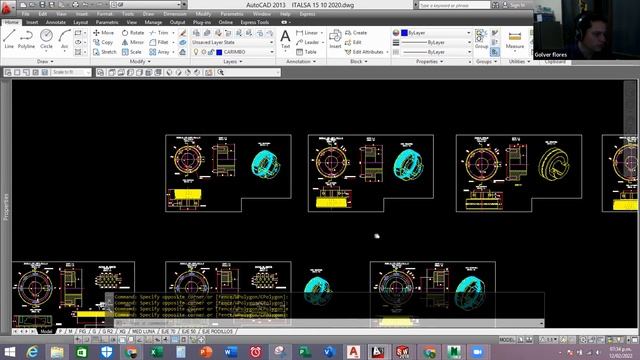This screenshot has height=360, width=640.
Task: Activate the Copy command
Action: pos(103,42)
